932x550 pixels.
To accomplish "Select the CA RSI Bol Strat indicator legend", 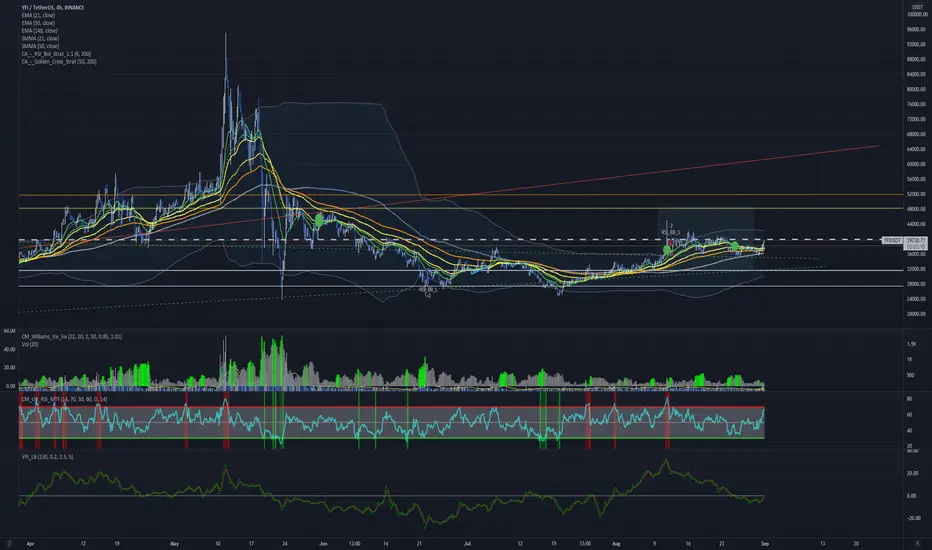I will [56, 54].
